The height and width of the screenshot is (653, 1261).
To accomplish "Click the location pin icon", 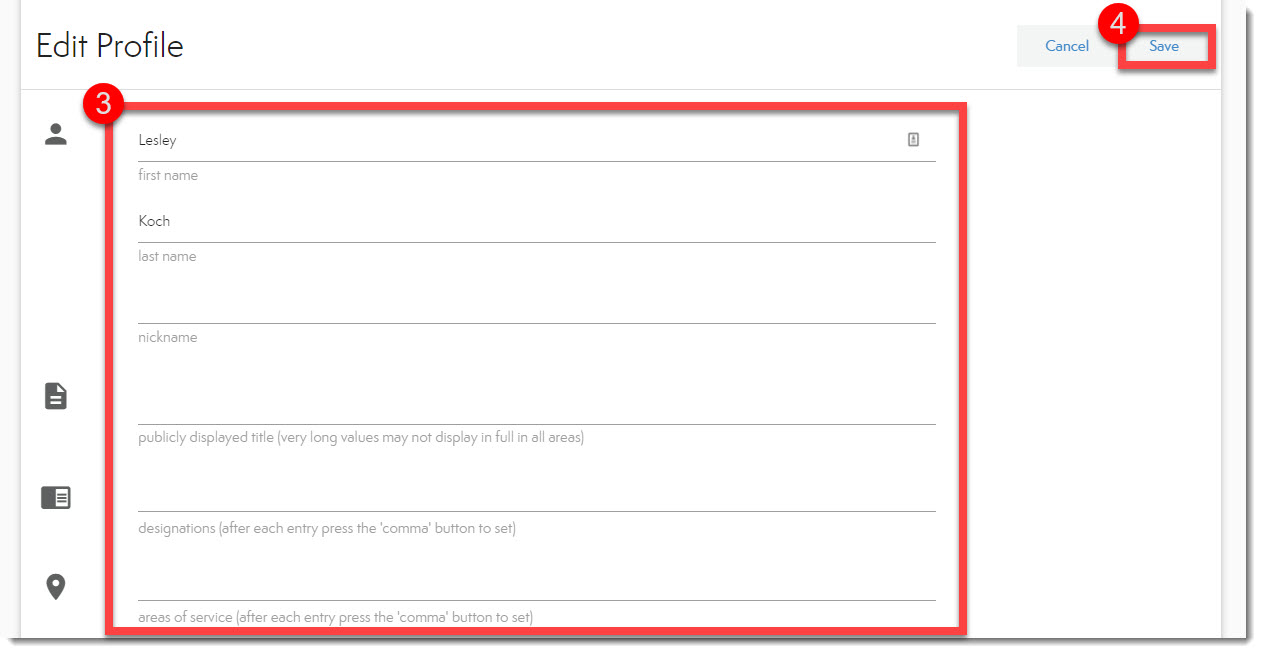I will click(x=56, y=587).
